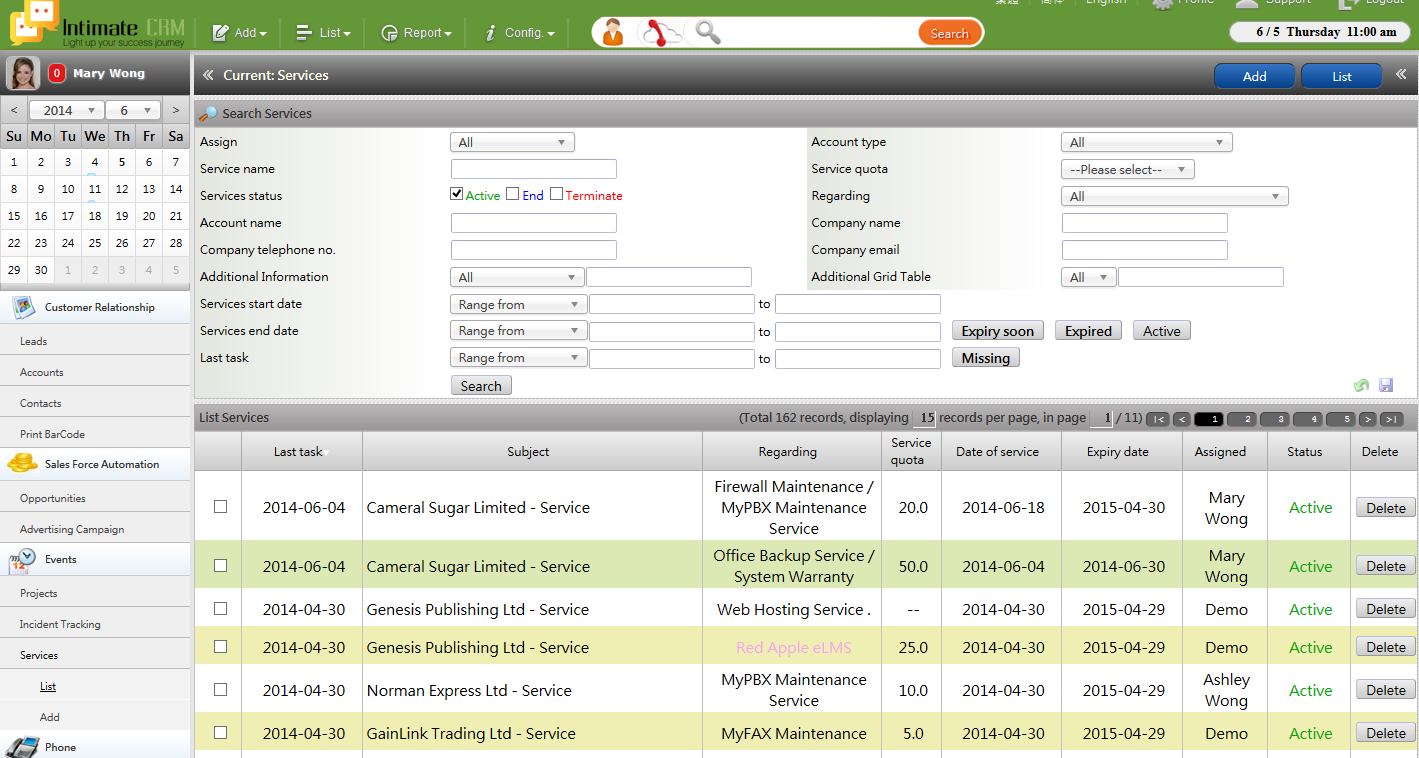
Task: Click the Phone section telephone icon
Action: tap(23, 747)
